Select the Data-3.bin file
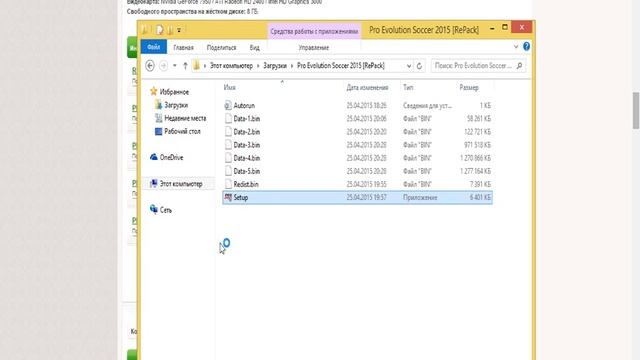Screen dimensions: 640x360 pyautogui.click(x=247, y=144)
